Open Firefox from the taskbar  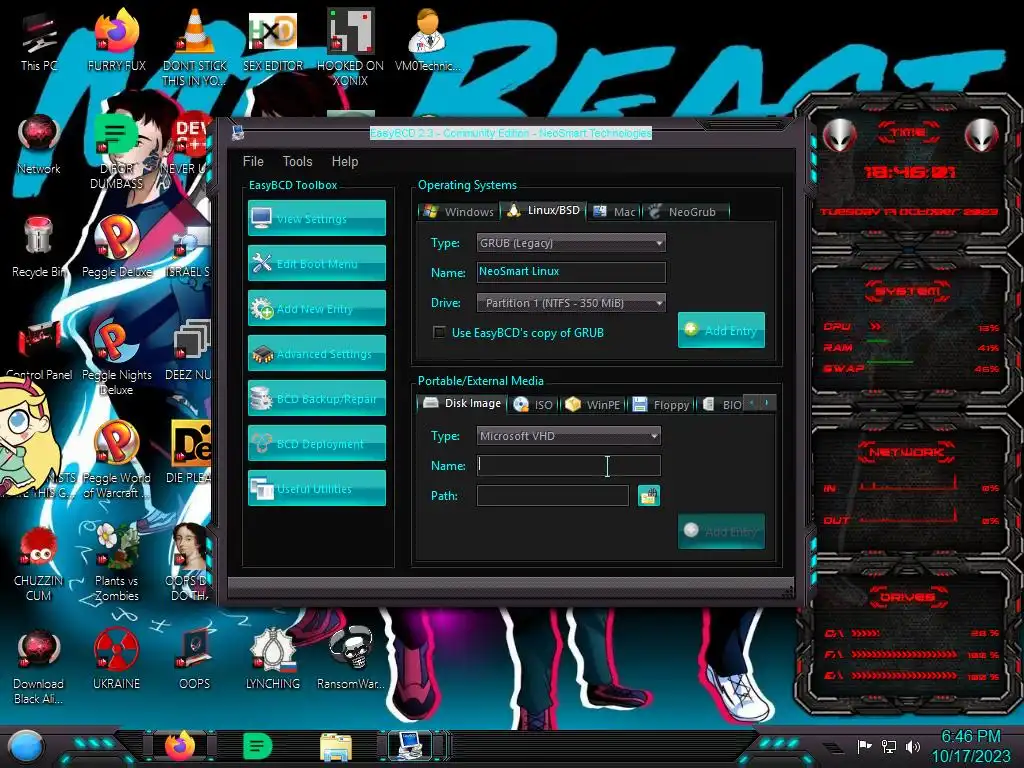tap(180, 746)
